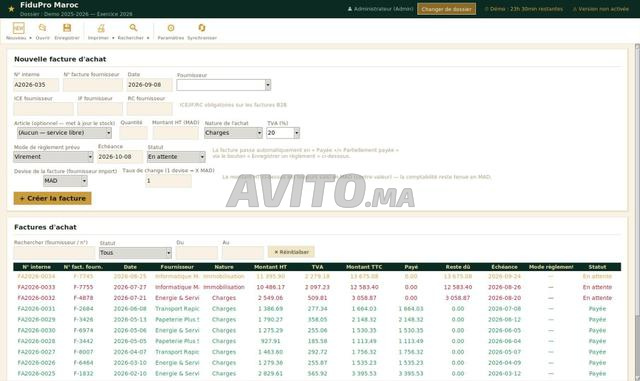Click the RC fournisseur field
640x381 pixels.
click(149, 109)
